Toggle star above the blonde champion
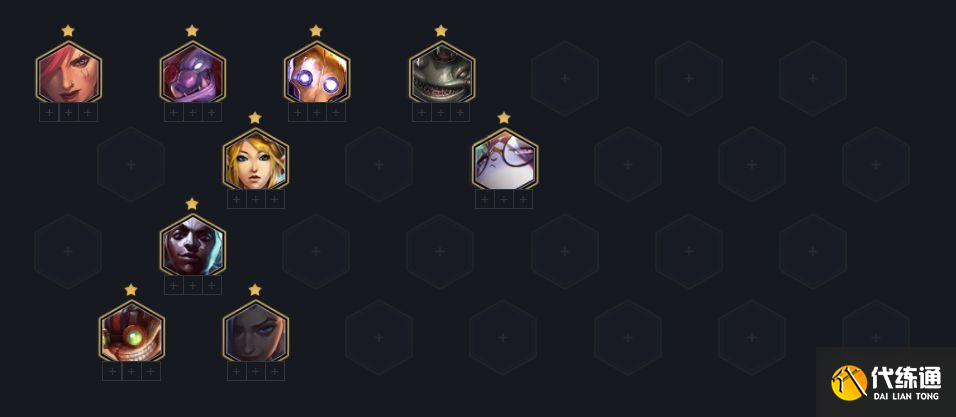This screenshot has height=417, width=956. [255, 117]
